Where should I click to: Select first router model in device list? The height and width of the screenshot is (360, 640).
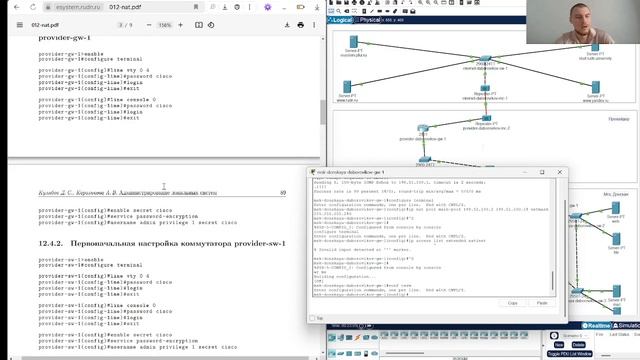point(384,336)
